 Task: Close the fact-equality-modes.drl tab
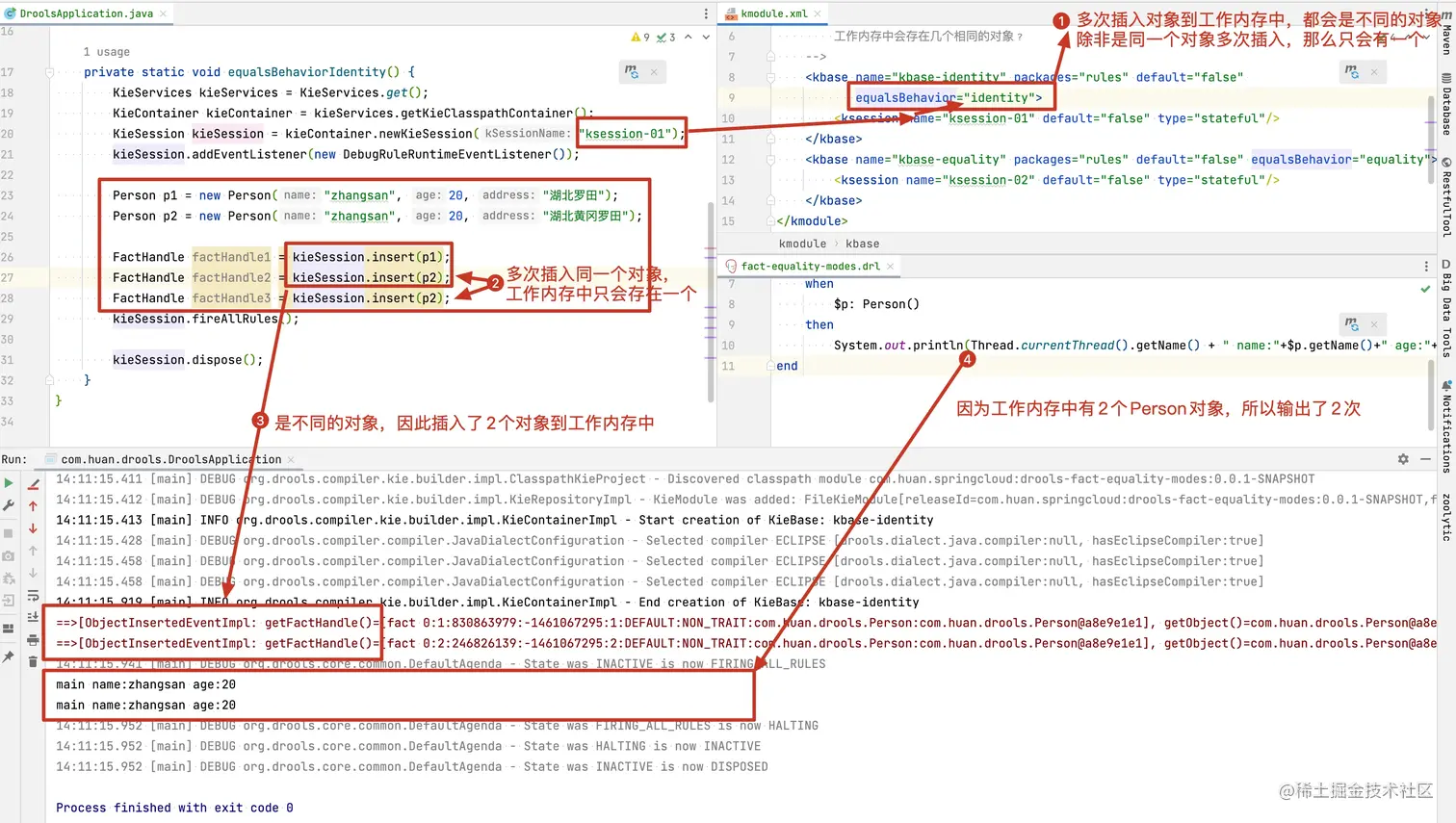(x=890, y=266)
